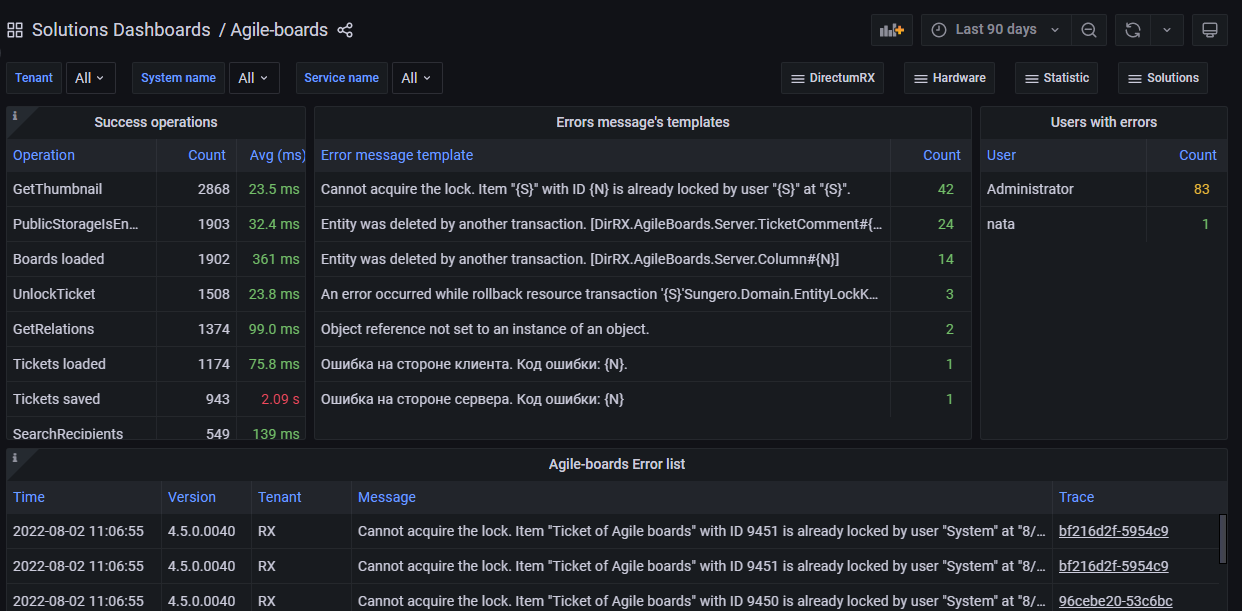Zoom out the time range
The image size is (1242, 611).
[1088, 30]
